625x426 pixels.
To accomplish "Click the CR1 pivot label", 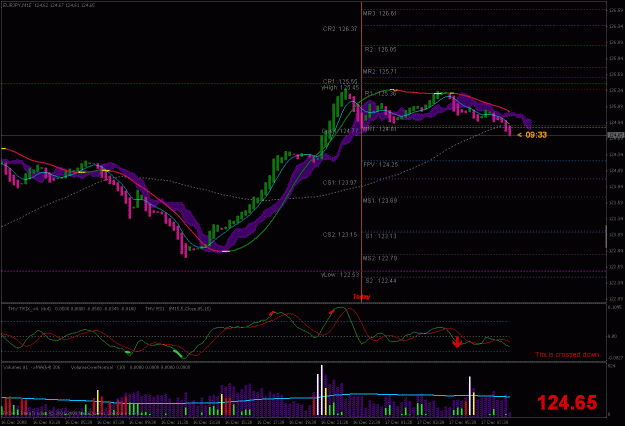I will click(340, 82).
